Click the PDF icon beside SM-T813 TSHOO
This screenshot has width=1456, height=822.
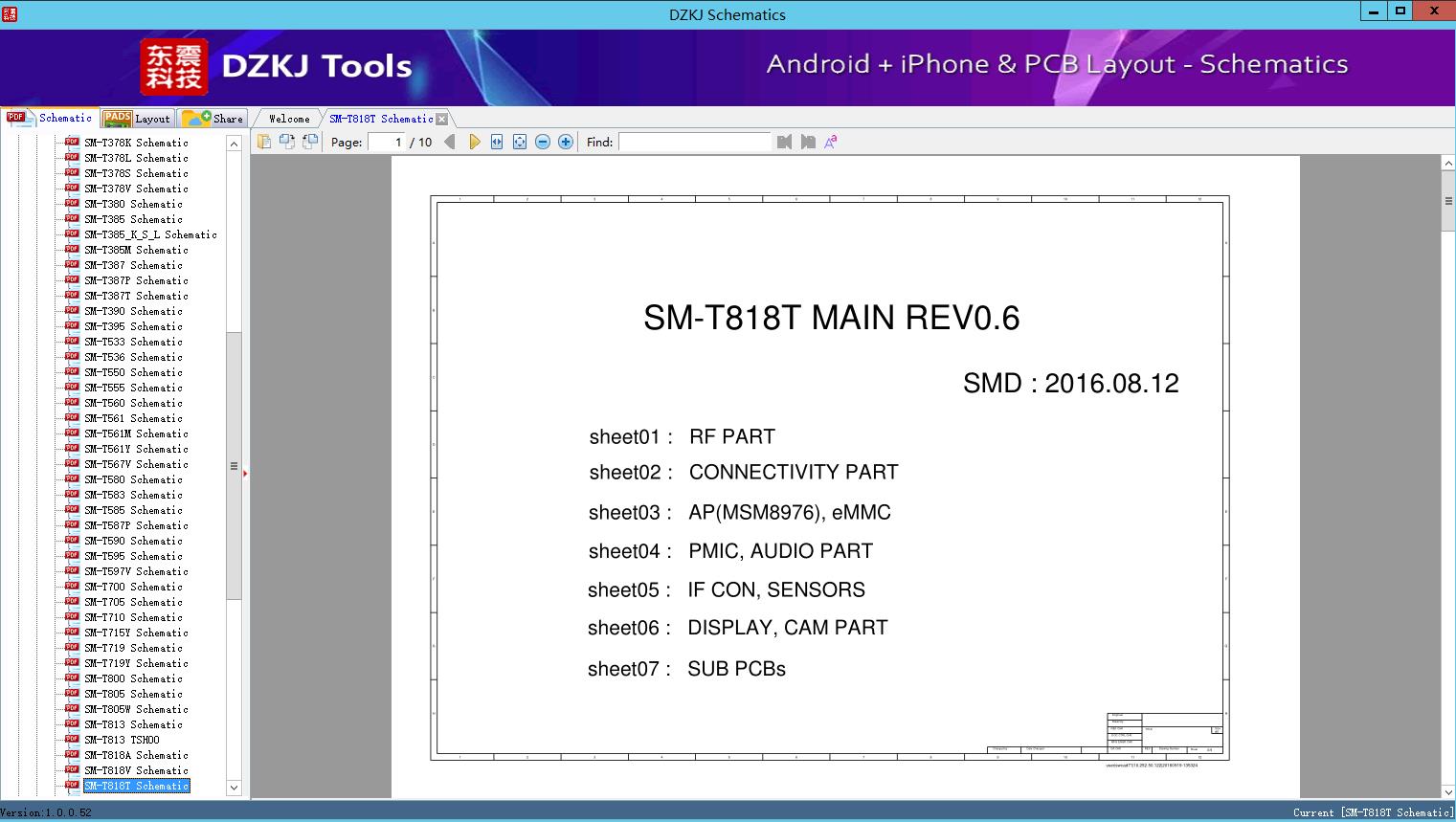point(72,739)
